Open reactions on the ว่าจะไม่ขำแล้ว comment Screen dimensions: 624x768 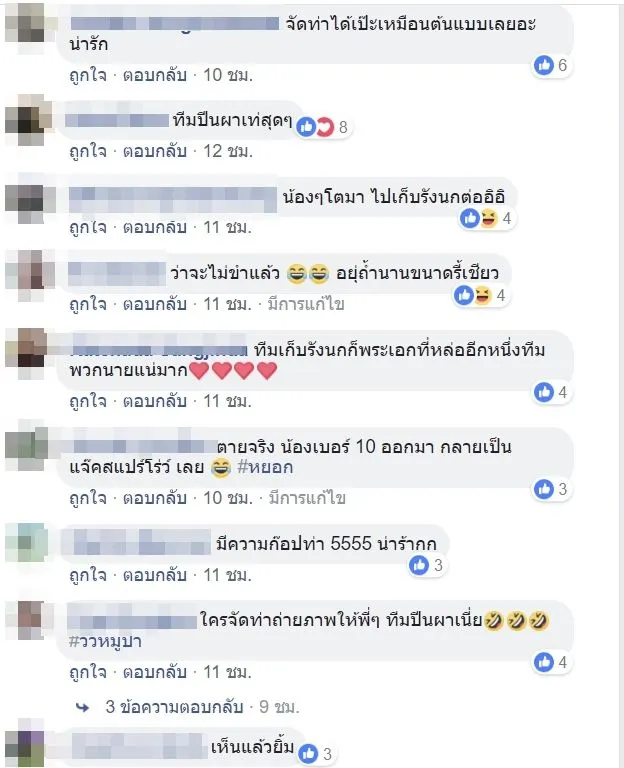point(481,295)
